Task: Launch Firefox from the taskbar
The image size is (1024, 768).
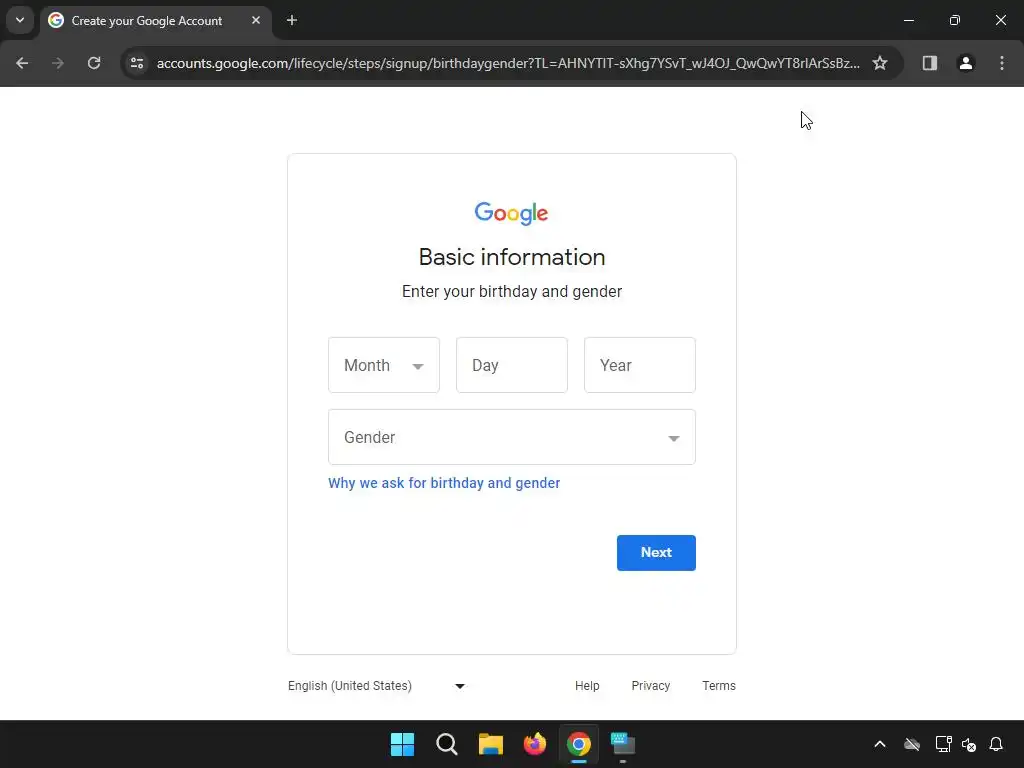Action: click(x=535, y=744)
